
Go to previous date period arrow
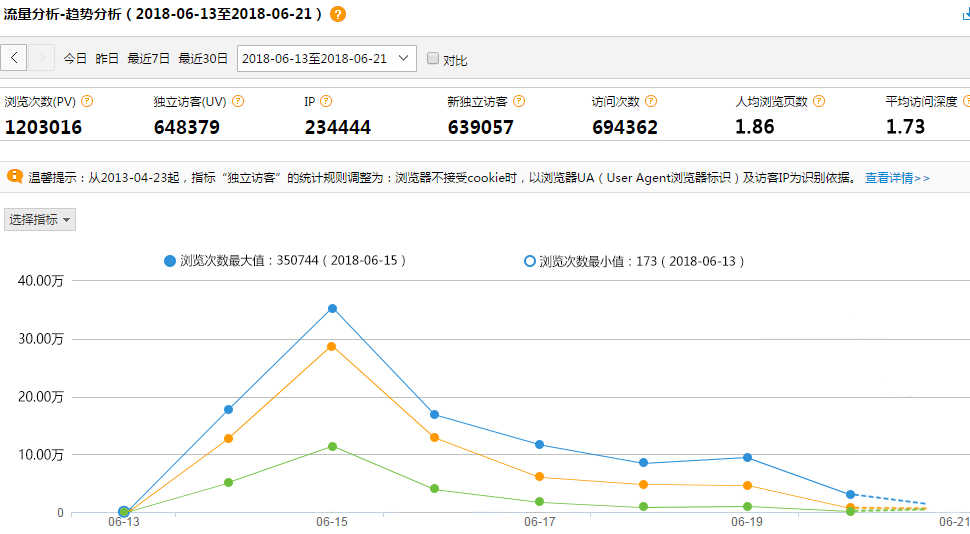click(14, 58)
